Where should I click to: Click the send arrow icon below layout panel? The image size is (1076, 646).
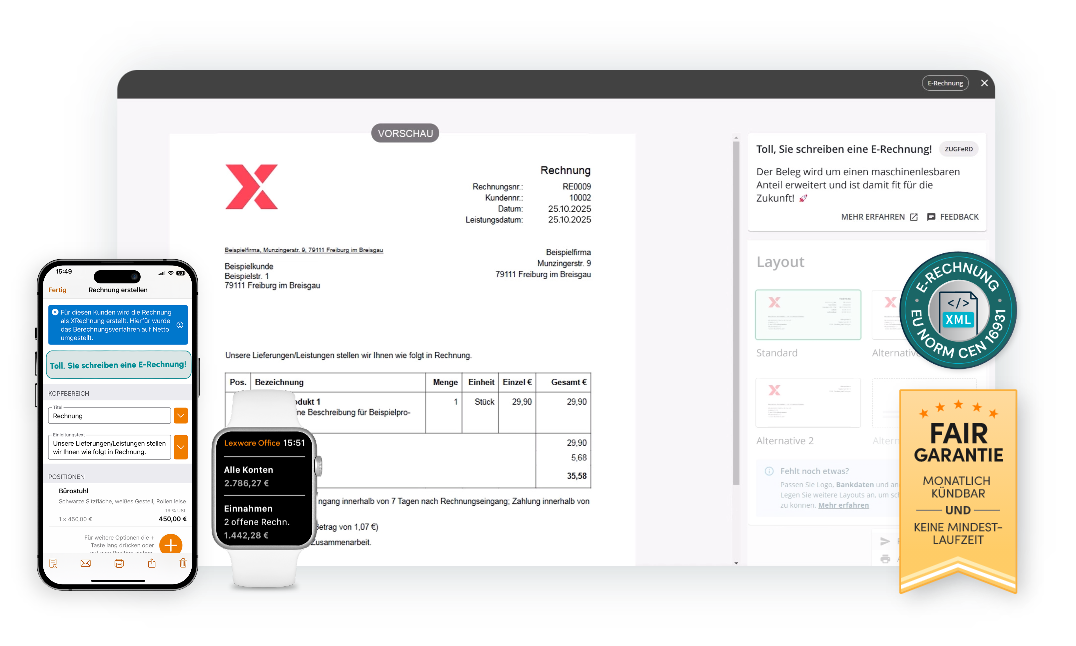(885, 541)
